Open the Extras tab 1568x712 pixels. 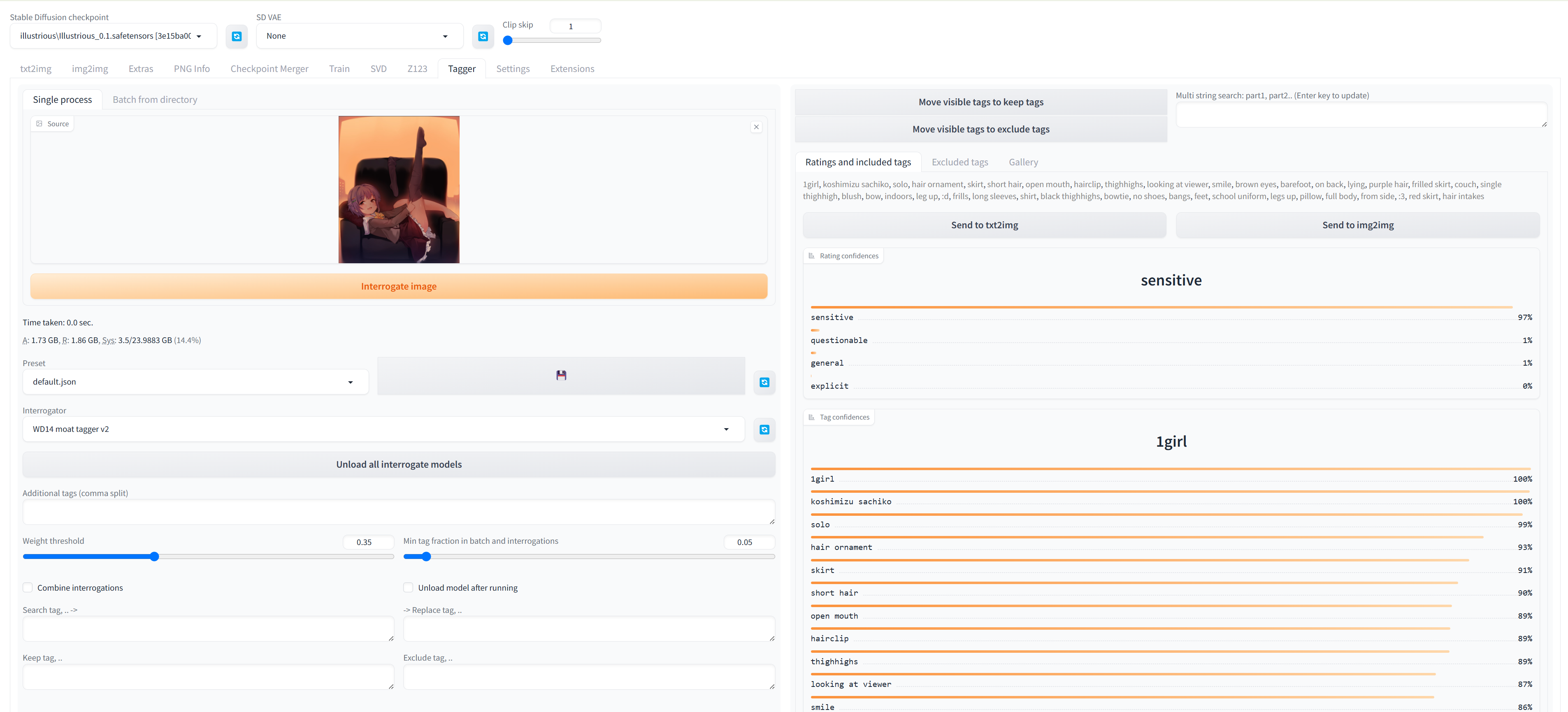pos(141,69)
